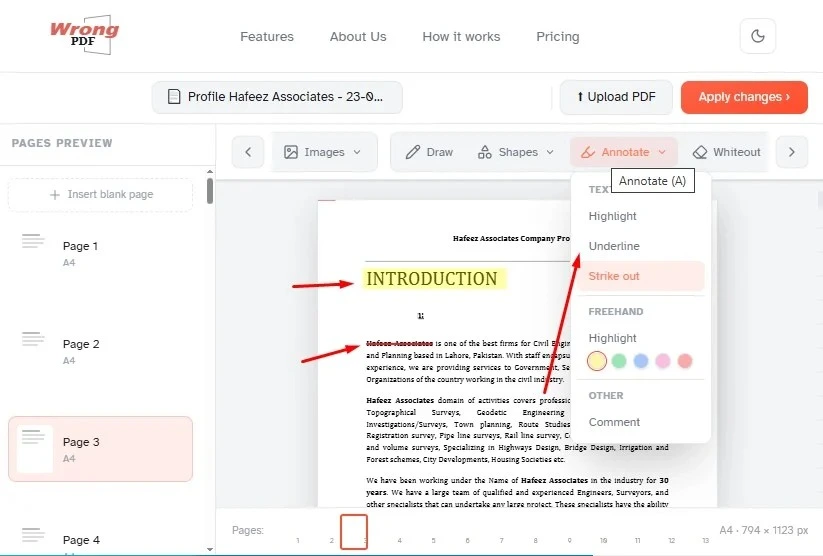Viewport: 823px width, 556px height.
Task: Pick the red highlight color swatch
Action: coord(685,361)
